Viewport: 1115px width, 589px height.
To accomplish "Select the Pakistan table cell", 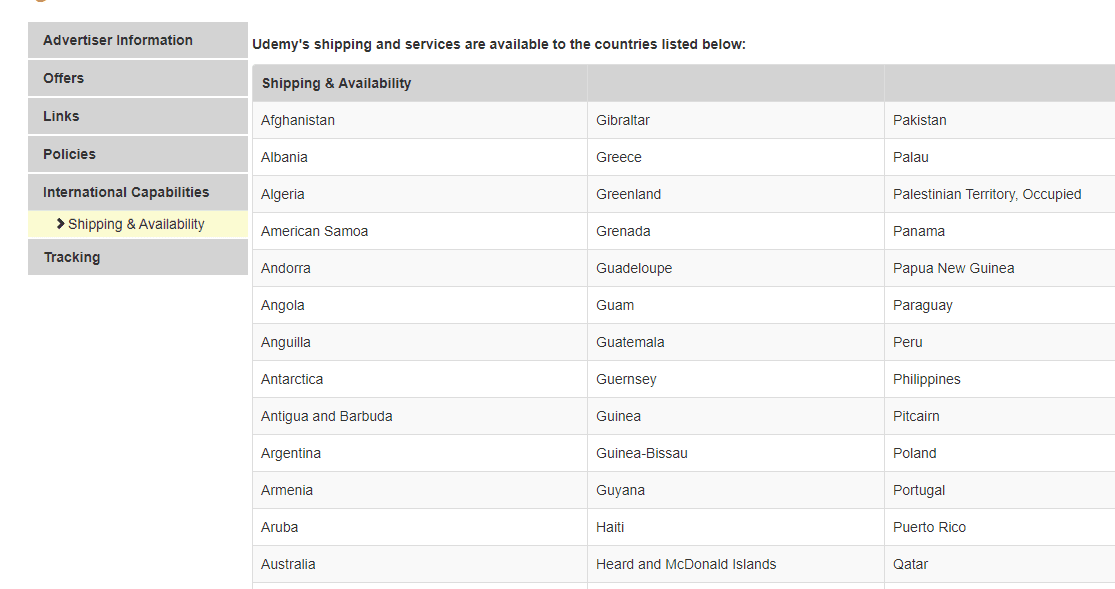I will [x=1000, y=120].
